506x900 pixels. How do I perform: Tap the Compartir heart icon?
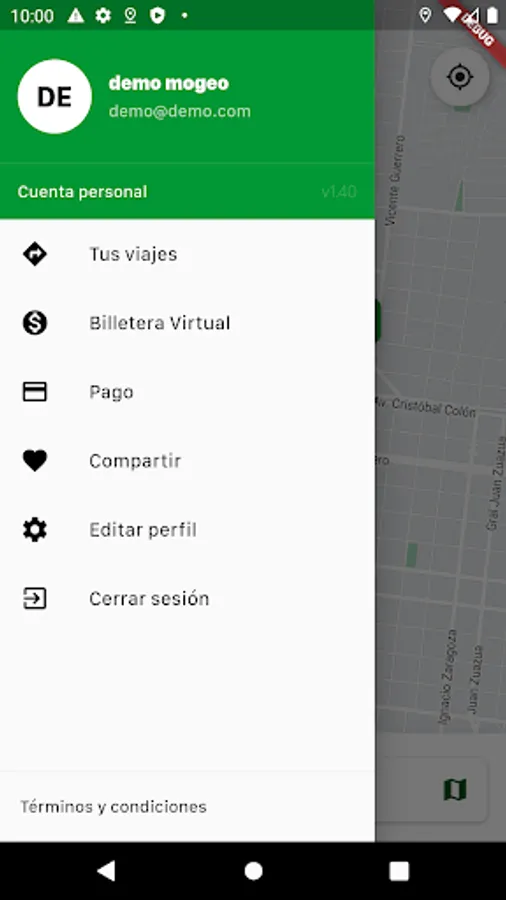35,460
